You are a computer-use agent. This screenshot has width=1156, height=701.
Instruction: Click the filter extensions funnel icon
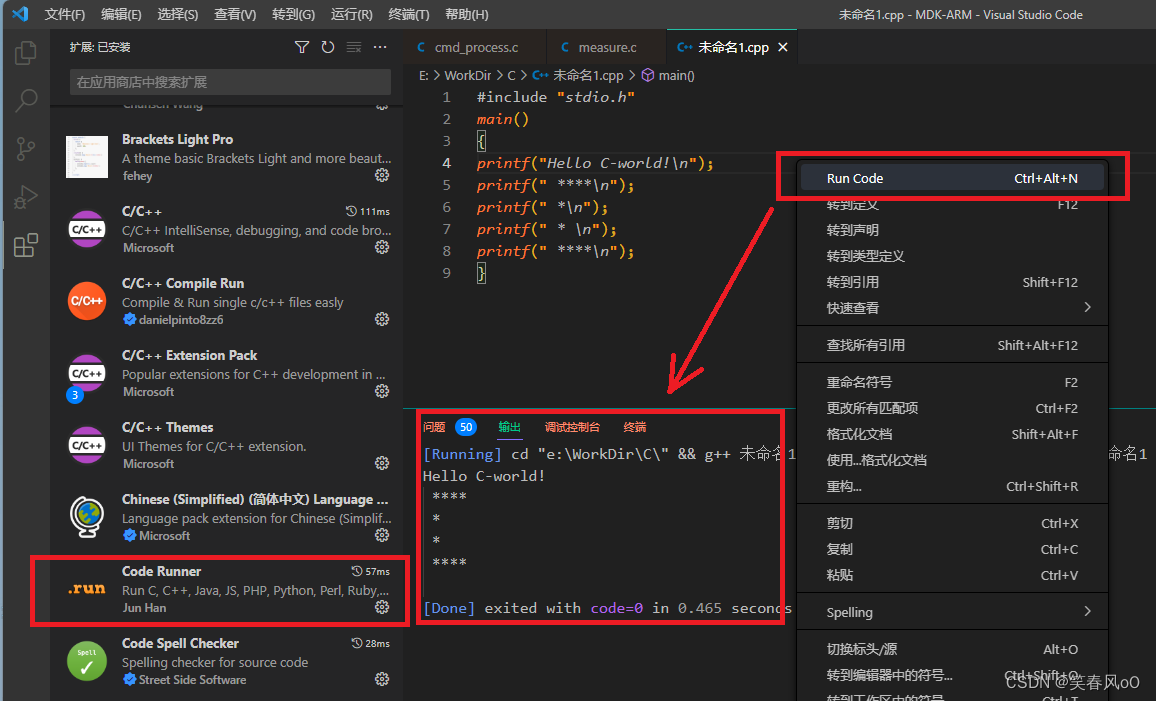(x=302, y=47)
